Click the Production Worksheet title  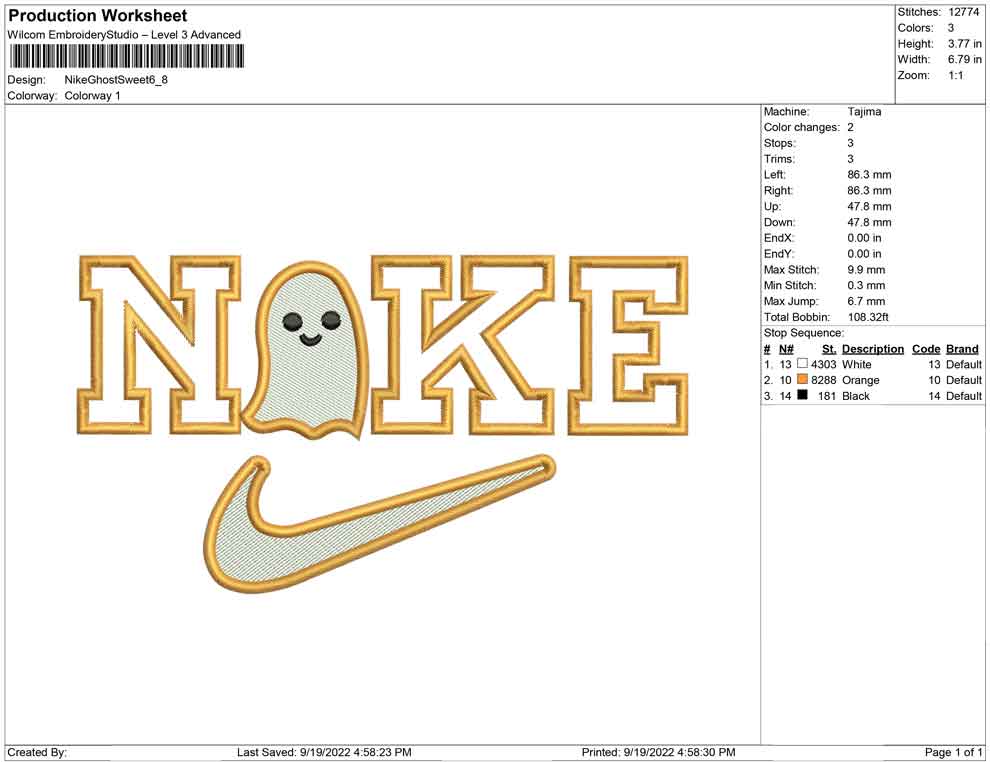[98, 16]
